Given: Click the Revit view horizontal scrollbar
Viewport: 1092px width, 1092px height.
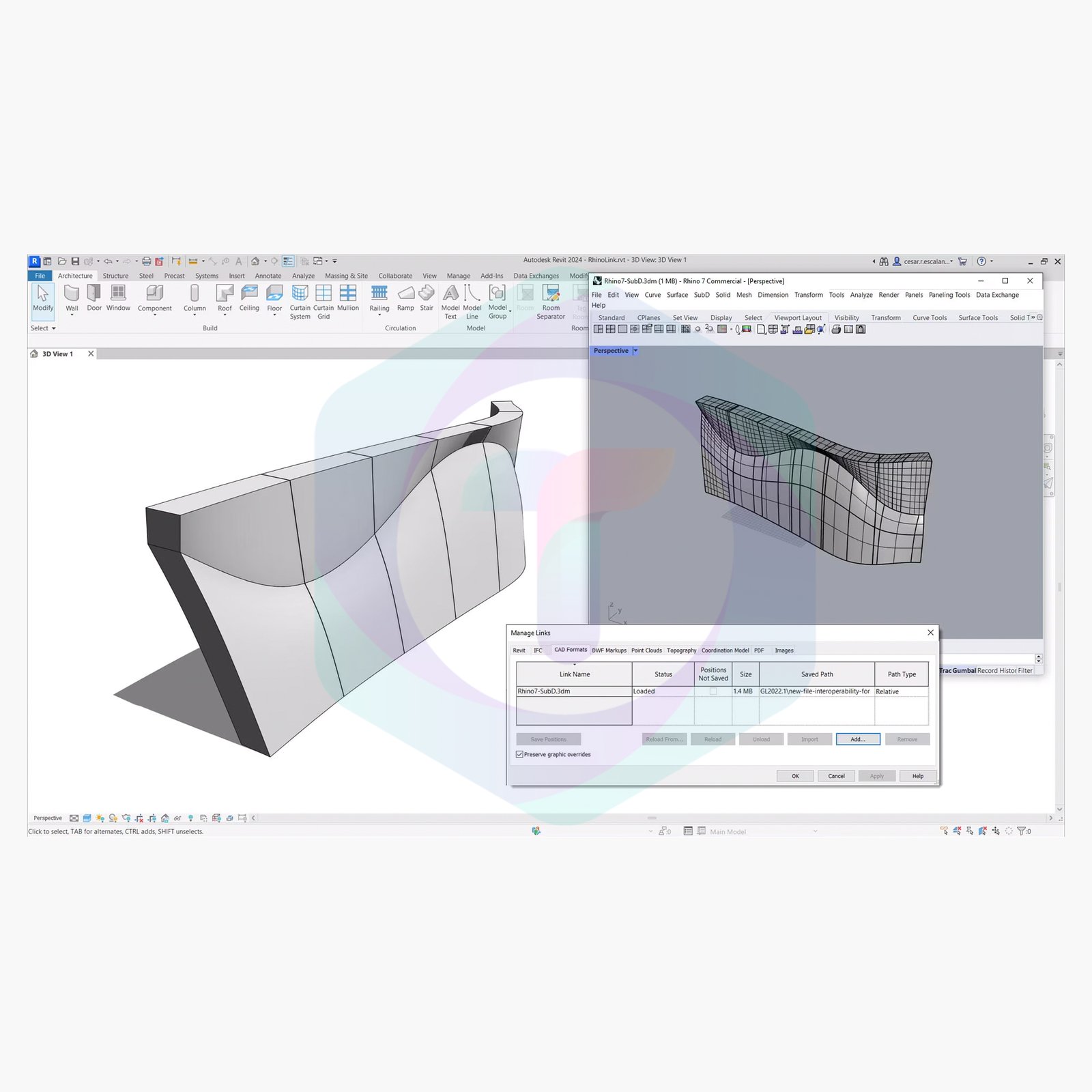Looking at the screenshot, I should coord(652,818).
